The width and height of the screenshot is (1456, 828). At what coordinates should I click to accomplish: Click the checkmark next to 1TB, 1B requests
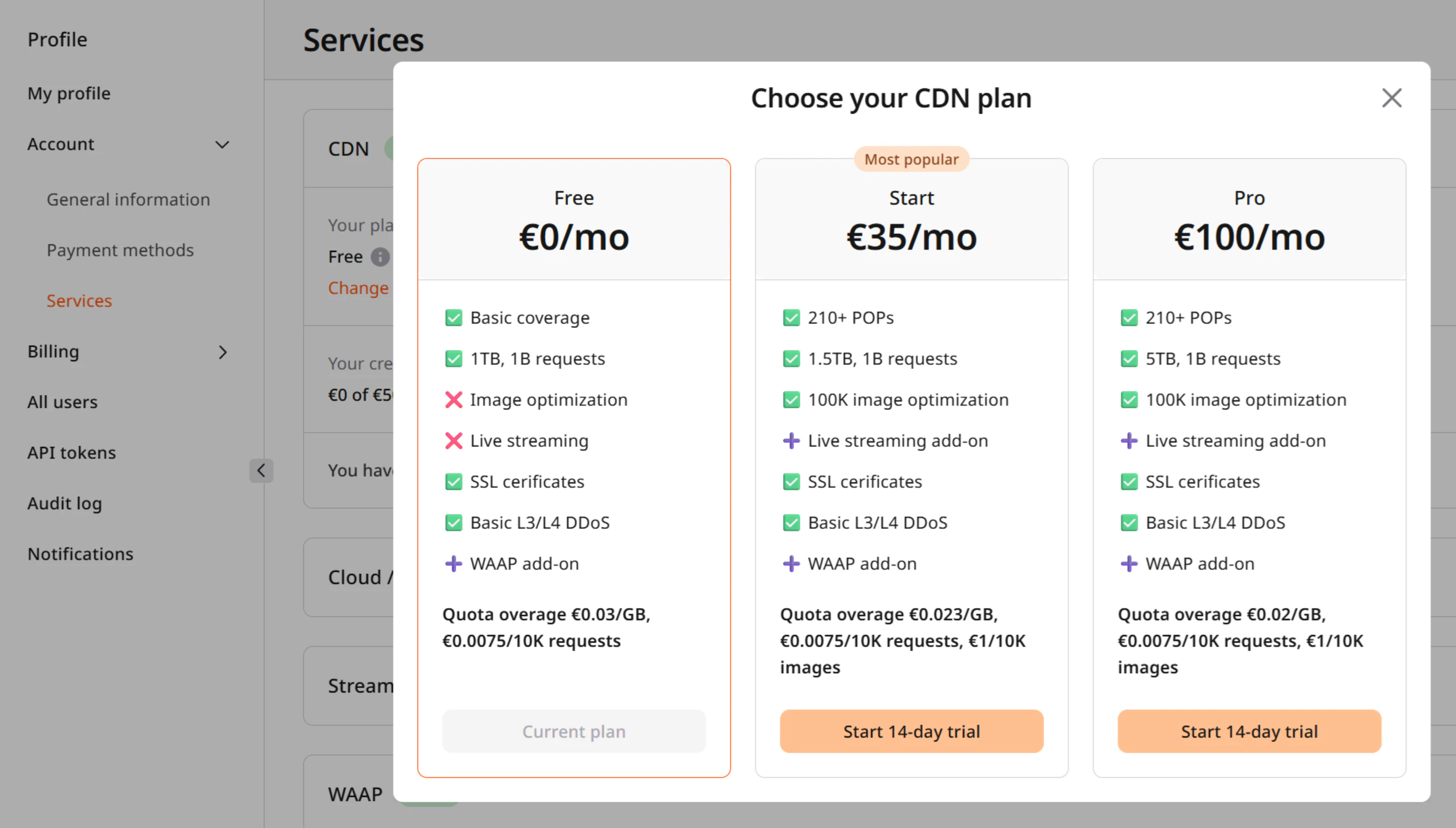tap(454, 359)
